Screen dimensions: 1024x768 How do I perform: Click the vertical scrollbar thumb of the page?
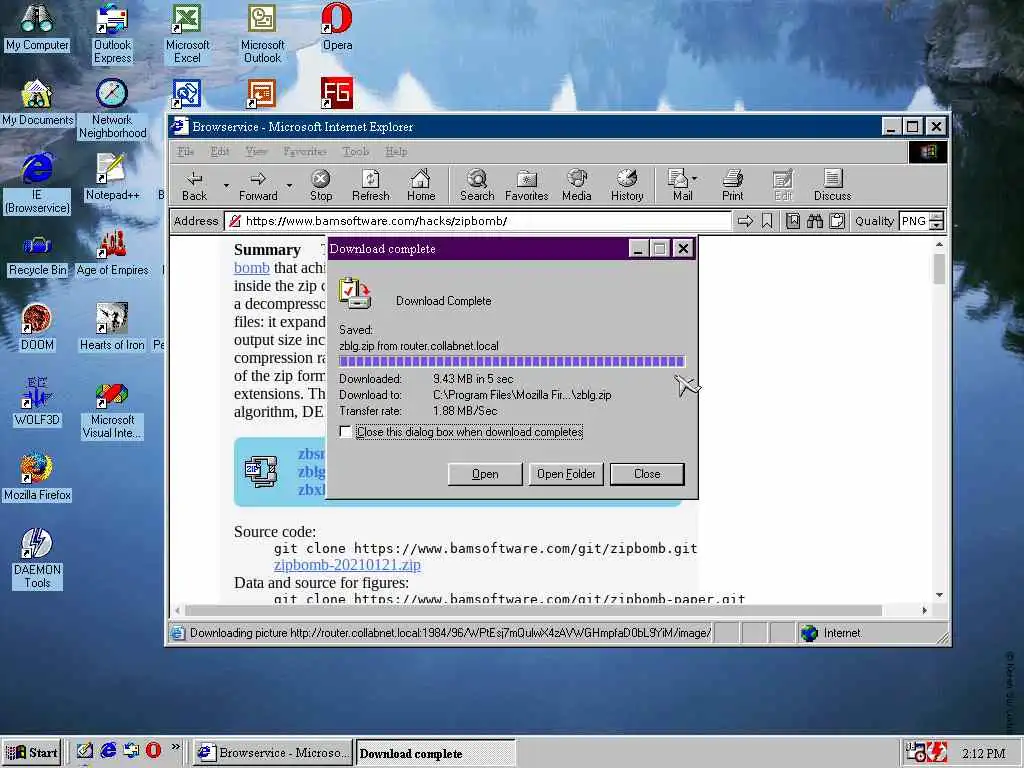click(x=939, y=269)
